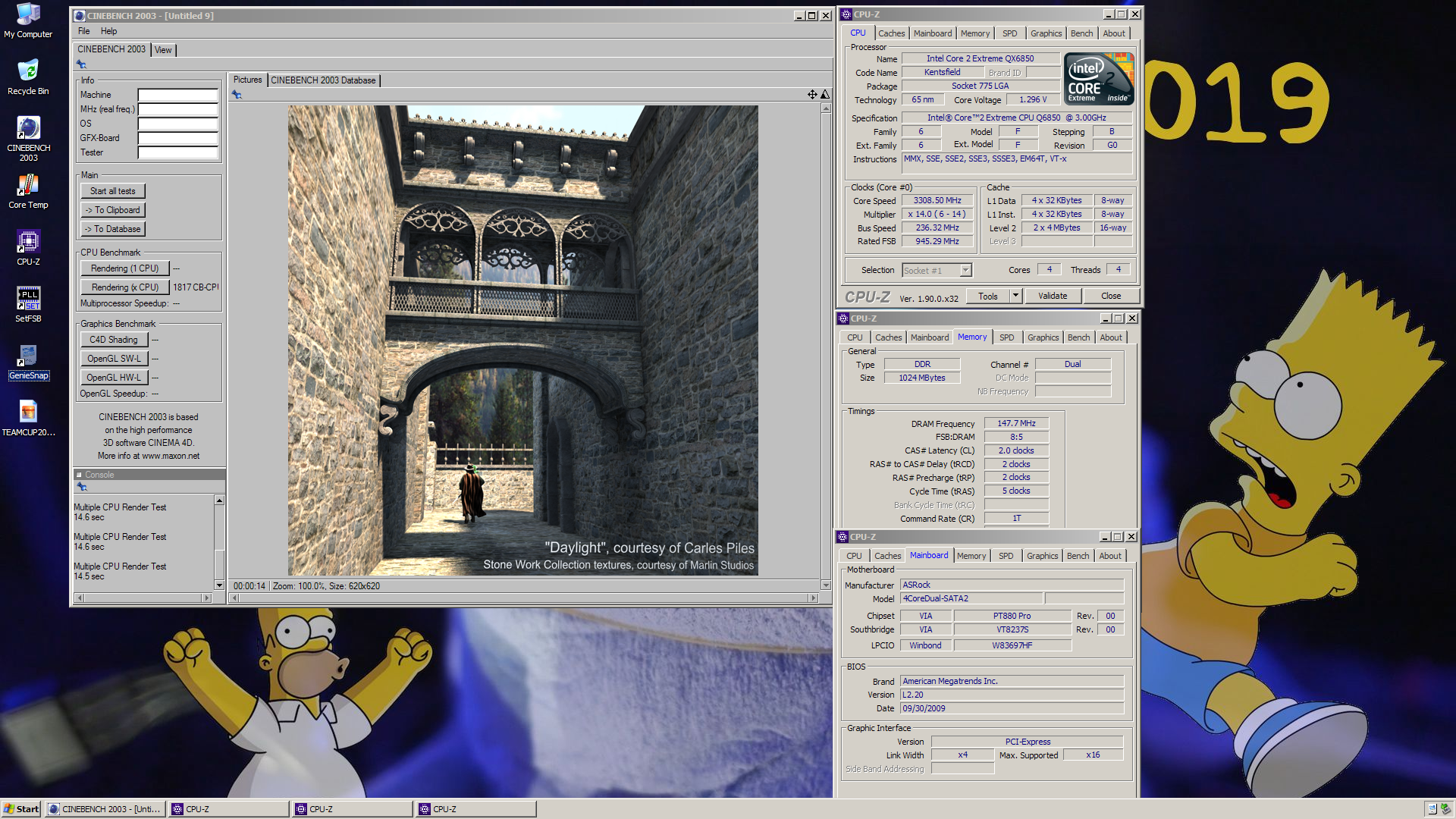Open Graphics tab in Mainboard CPU-Z window
Screen dimensions: 1456x819
coord(1042,556)
